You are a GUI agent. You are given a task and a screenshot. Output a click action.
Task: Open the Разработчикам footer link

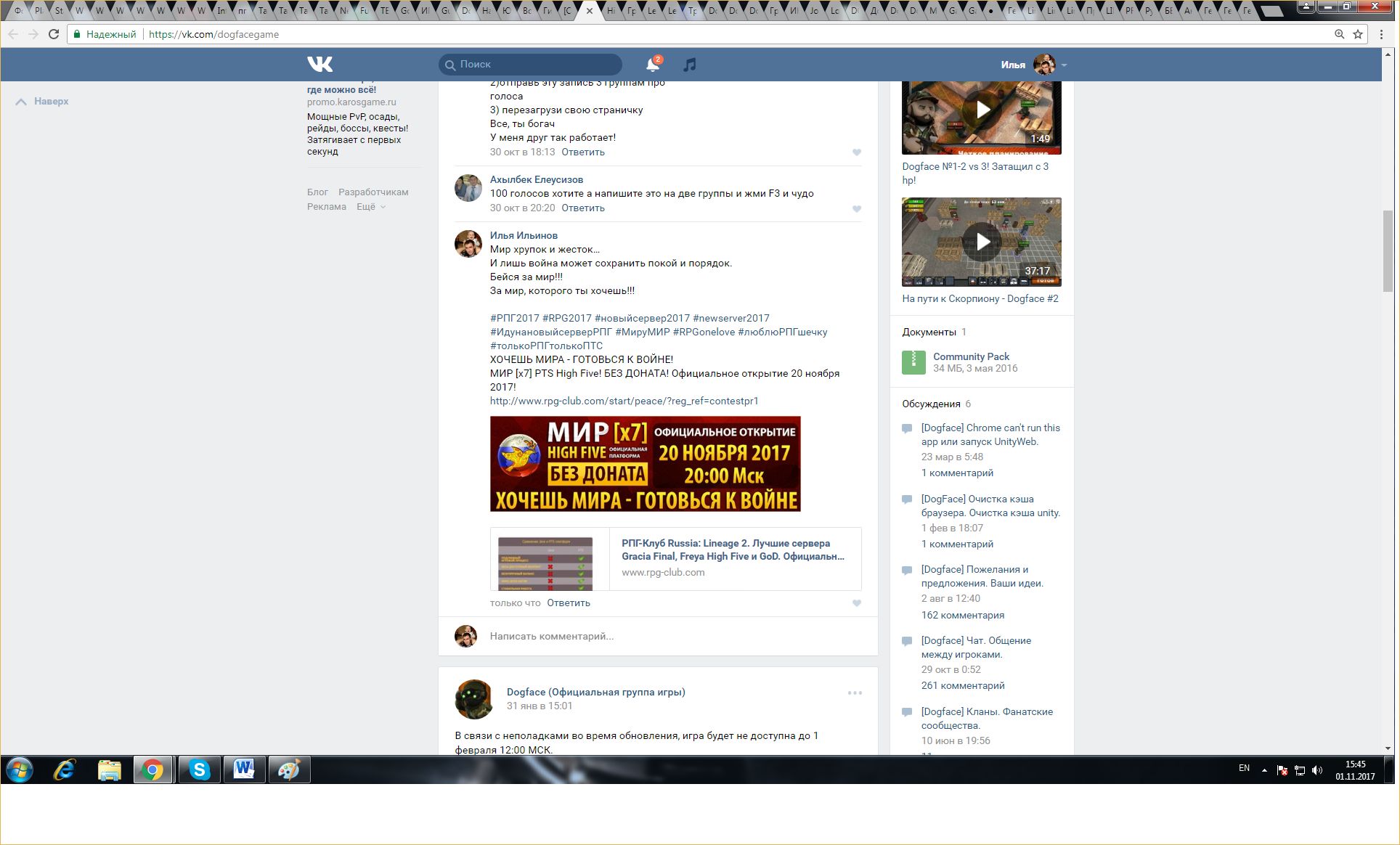point(373,192)
